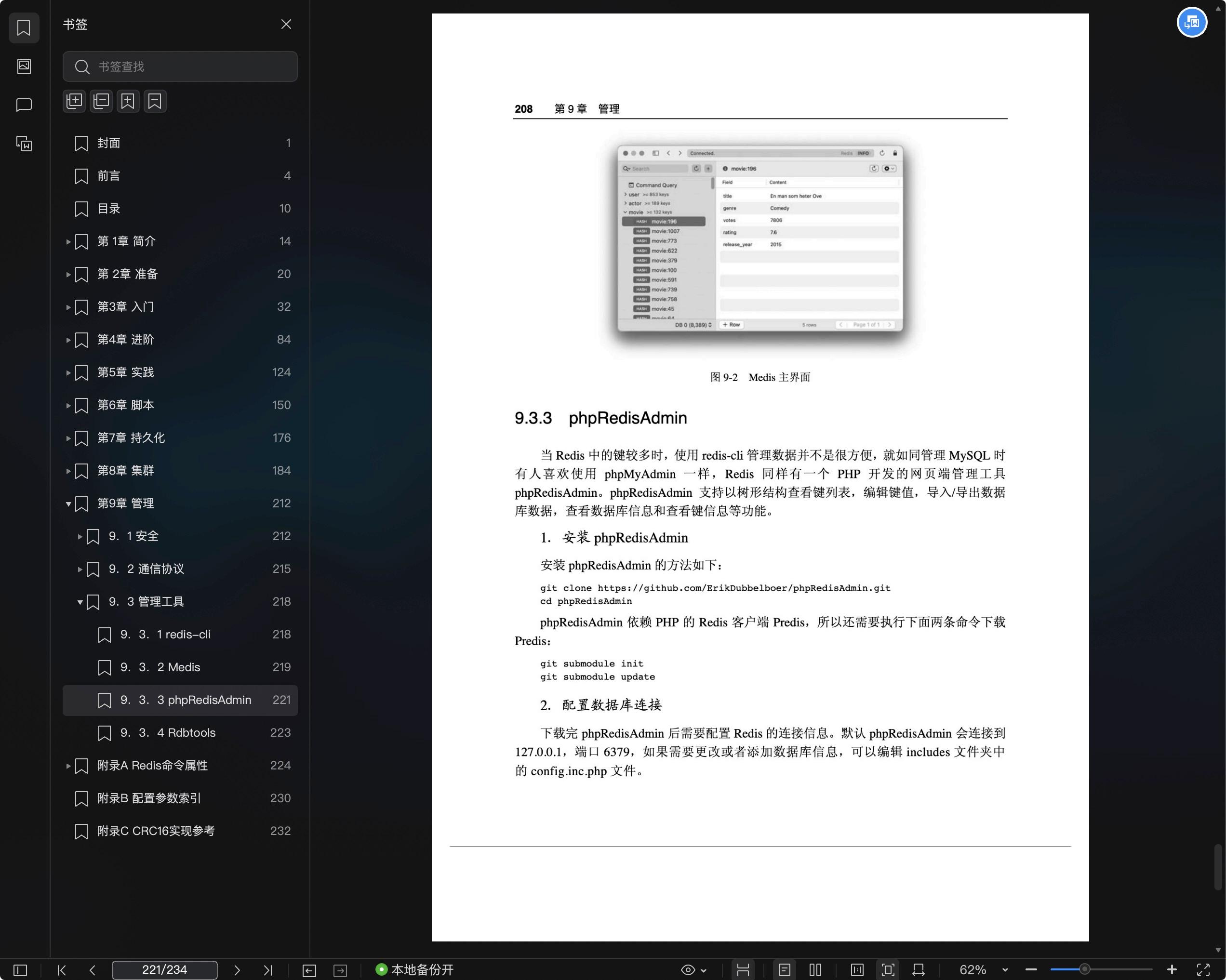Open the floating translate button at top right
Screen dimensions: 1226x980
click(1192, 23)
